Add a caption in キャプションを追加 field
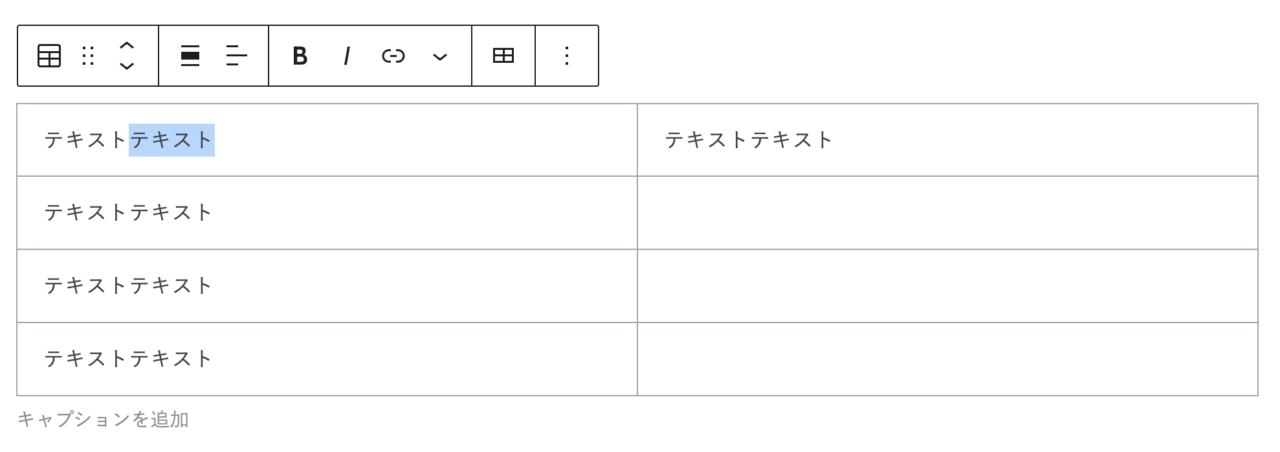 pos(103,419)
